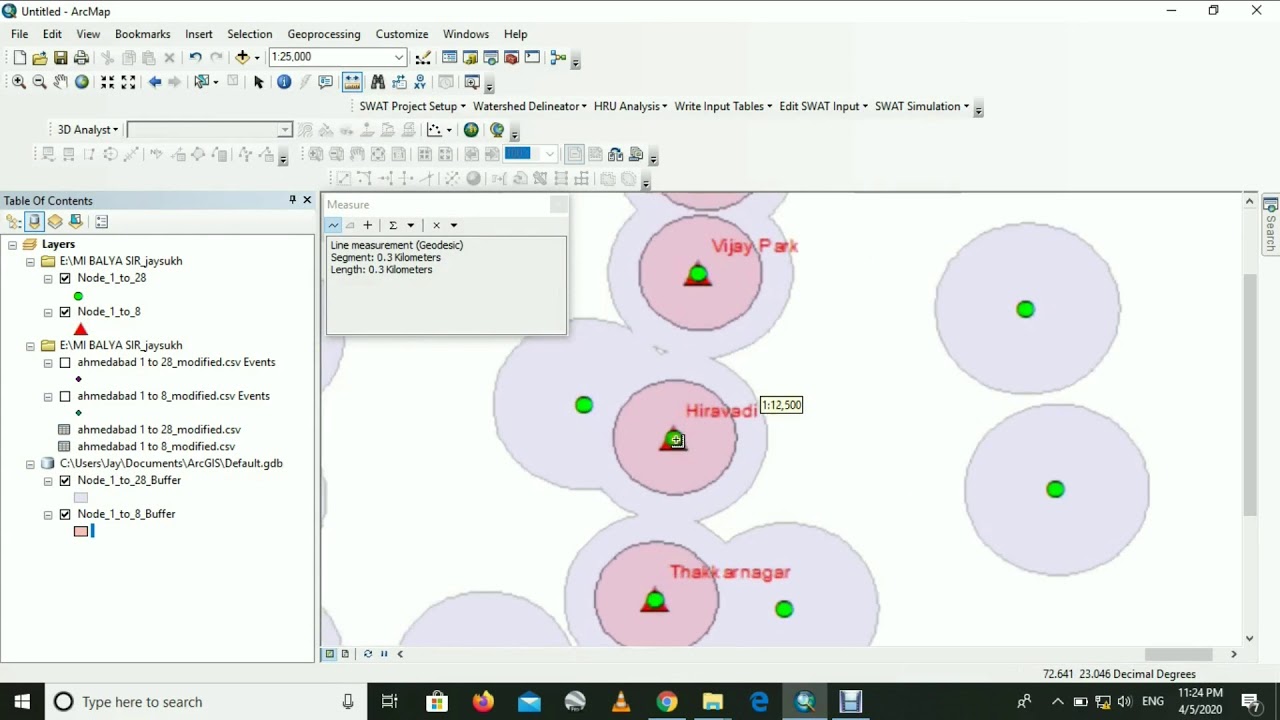Choose the Select Elements arrow tool
Image resolution: width=1280 pixels, height=720 pixels.
coord(259,82)
